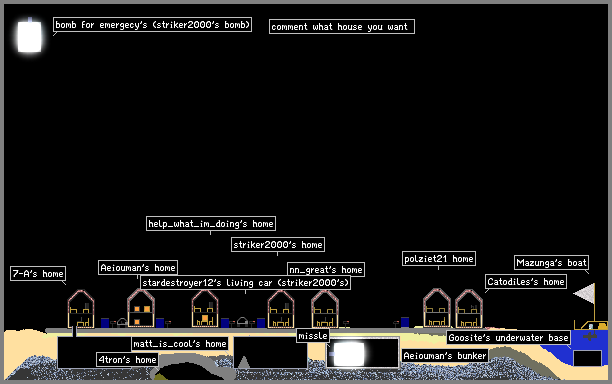Select the white sail on Mazunga's boat
The width and height of the screenshot is (612, 384).
click(584, 293)
